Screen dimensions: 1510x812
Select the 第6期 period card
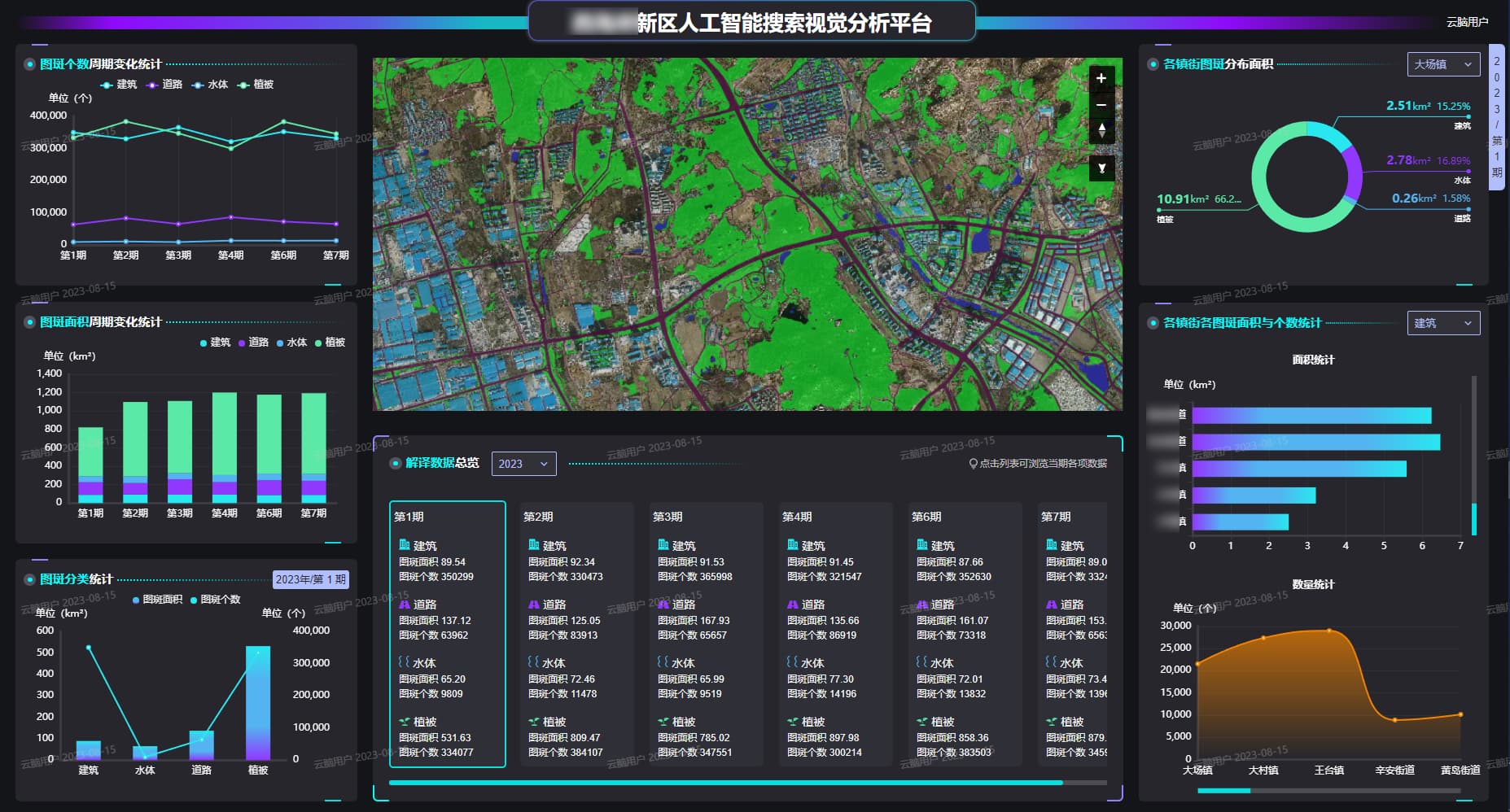coord(964,633)
